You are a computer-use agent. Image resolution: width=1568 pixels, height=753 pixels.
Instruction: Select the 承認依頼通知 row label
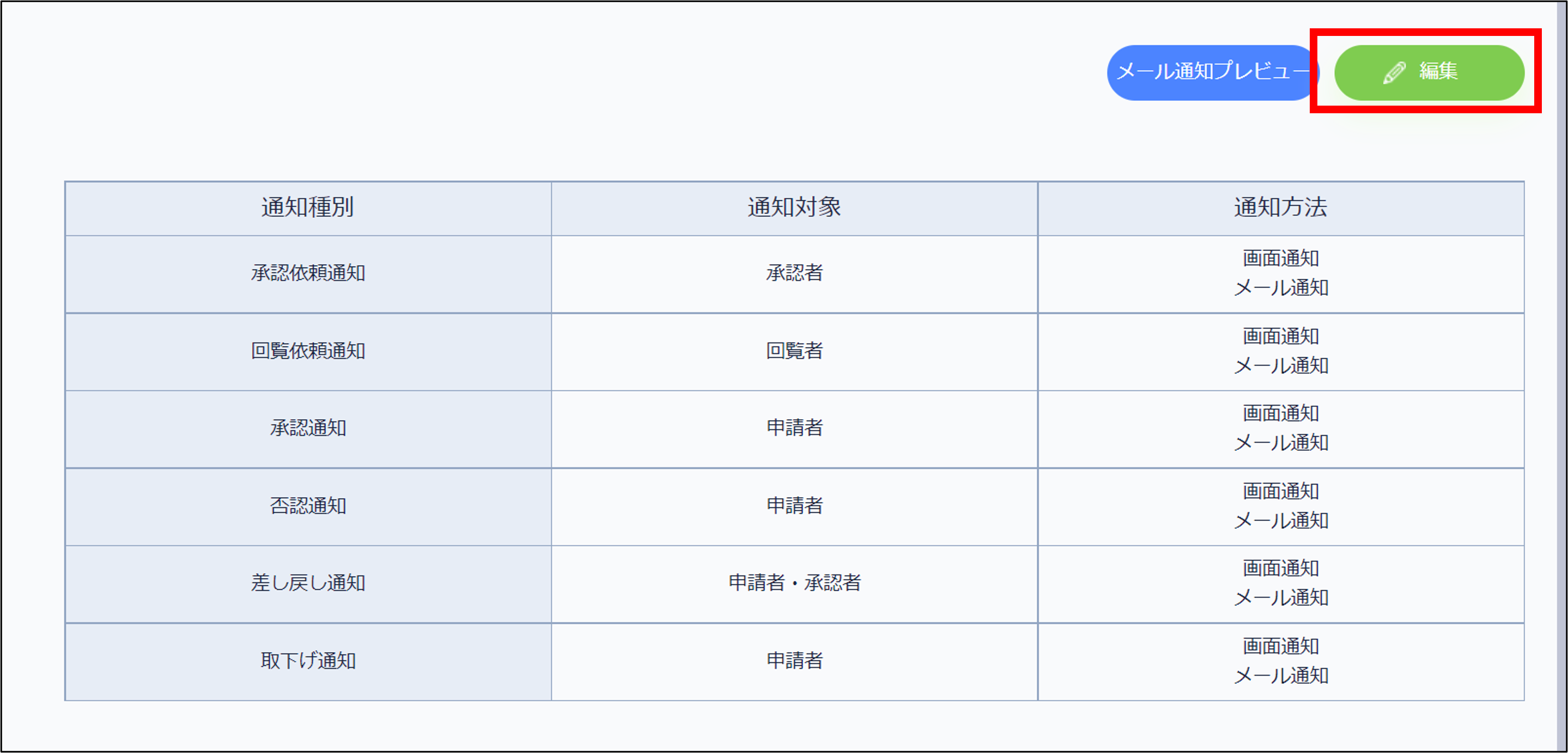[307, 273]
